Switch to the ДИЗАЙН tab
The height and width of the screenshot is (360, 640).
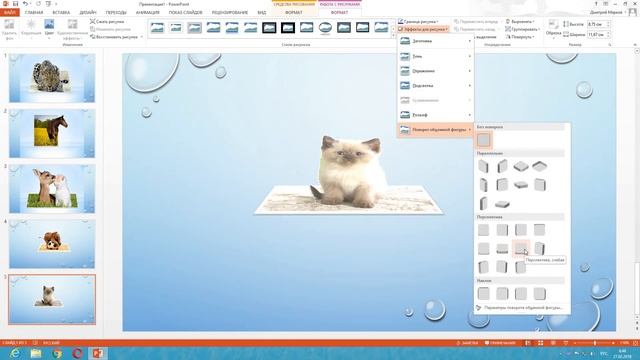pyautogui.click(x=88, y=13)
